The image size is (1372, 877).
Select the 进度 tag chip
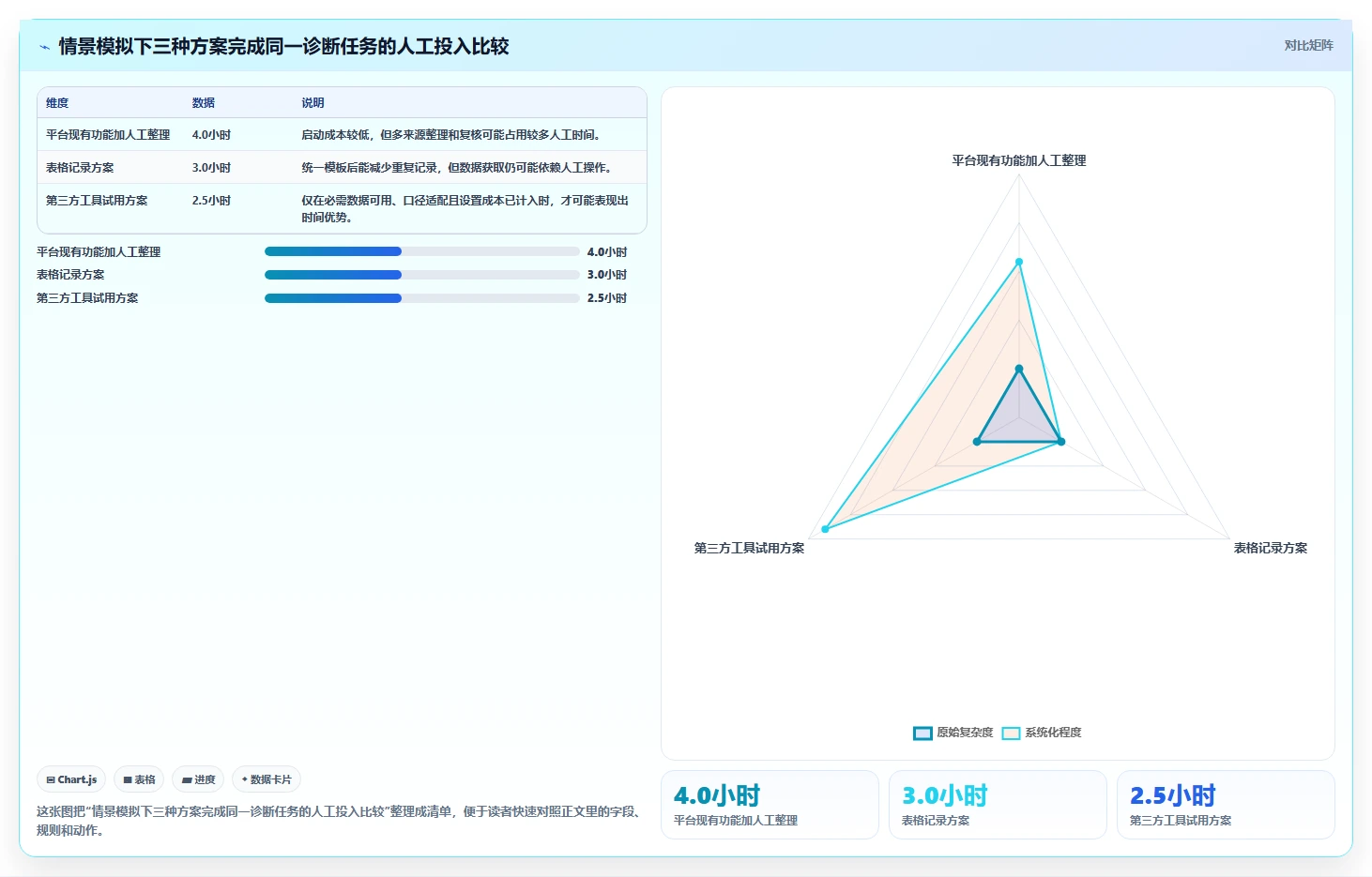point(198,779)
